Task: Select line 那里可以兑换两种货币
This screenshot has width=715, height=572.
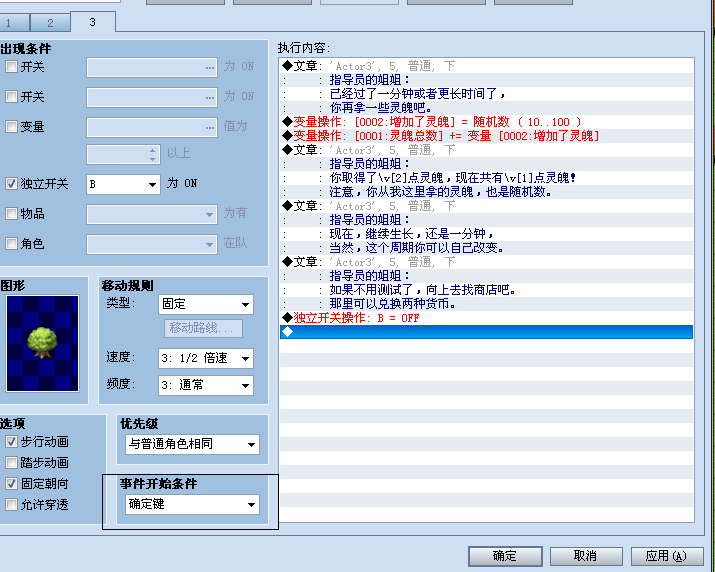Action: [487, 304]
